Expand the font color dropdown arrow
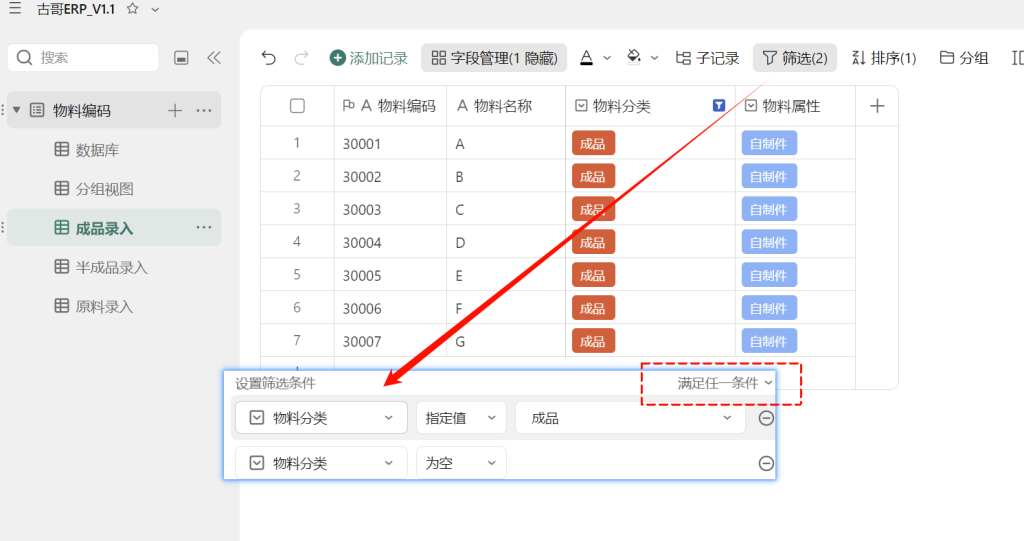Screen dimensions: 1024x541 (x=607, y=58)
